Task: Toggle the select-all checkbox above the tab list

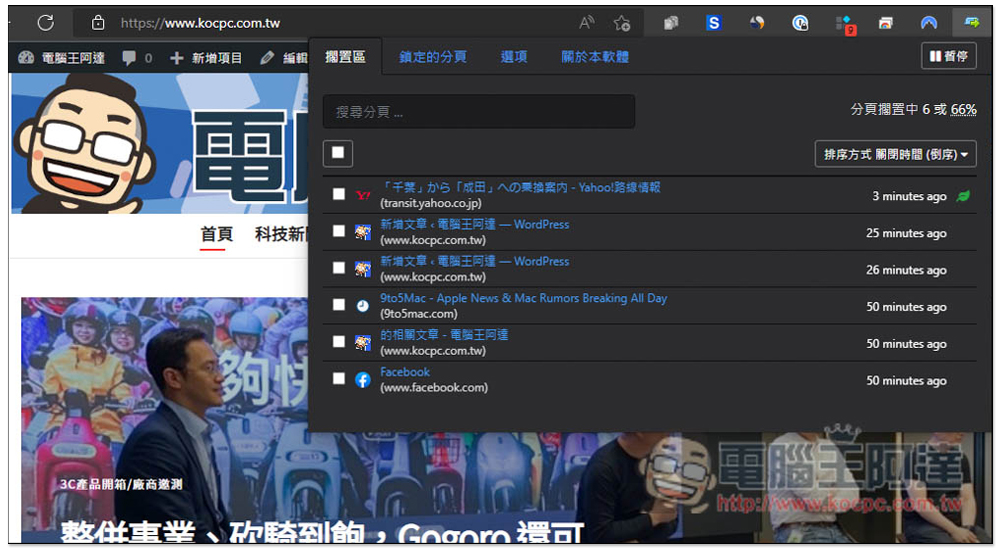Action: (x=338, y=153)
